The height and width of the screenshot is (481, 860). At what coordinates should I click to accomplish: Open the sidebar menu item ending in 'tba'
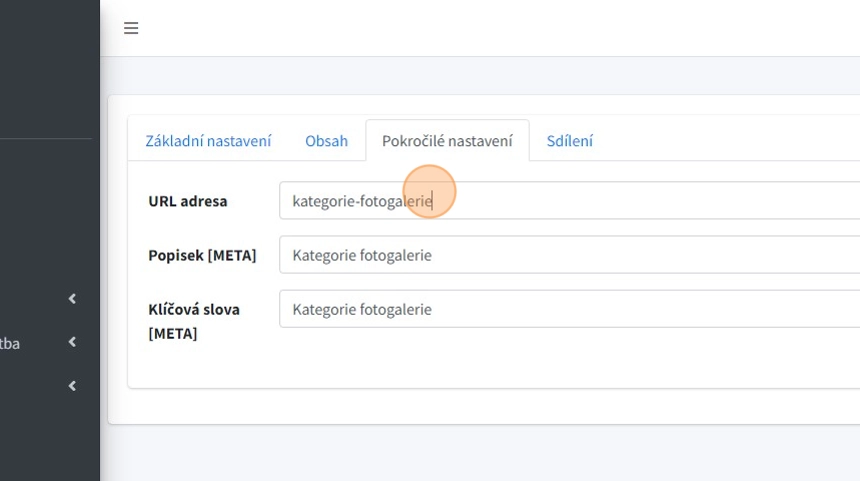pyautogui.click(x=10, y=343)
